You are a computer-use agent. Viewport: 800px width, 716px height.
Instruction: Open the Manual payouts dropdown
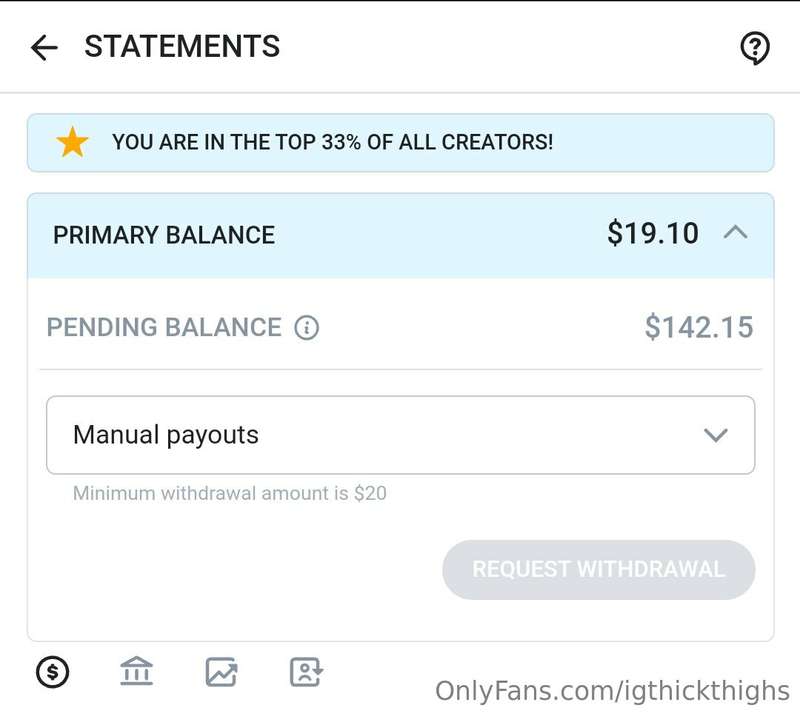(400, 435)
